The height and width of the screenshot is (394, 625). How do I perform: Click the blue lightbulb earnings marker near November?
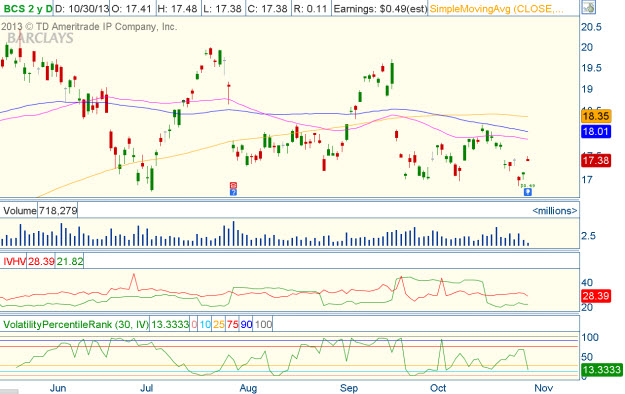[x=528, y=192]
